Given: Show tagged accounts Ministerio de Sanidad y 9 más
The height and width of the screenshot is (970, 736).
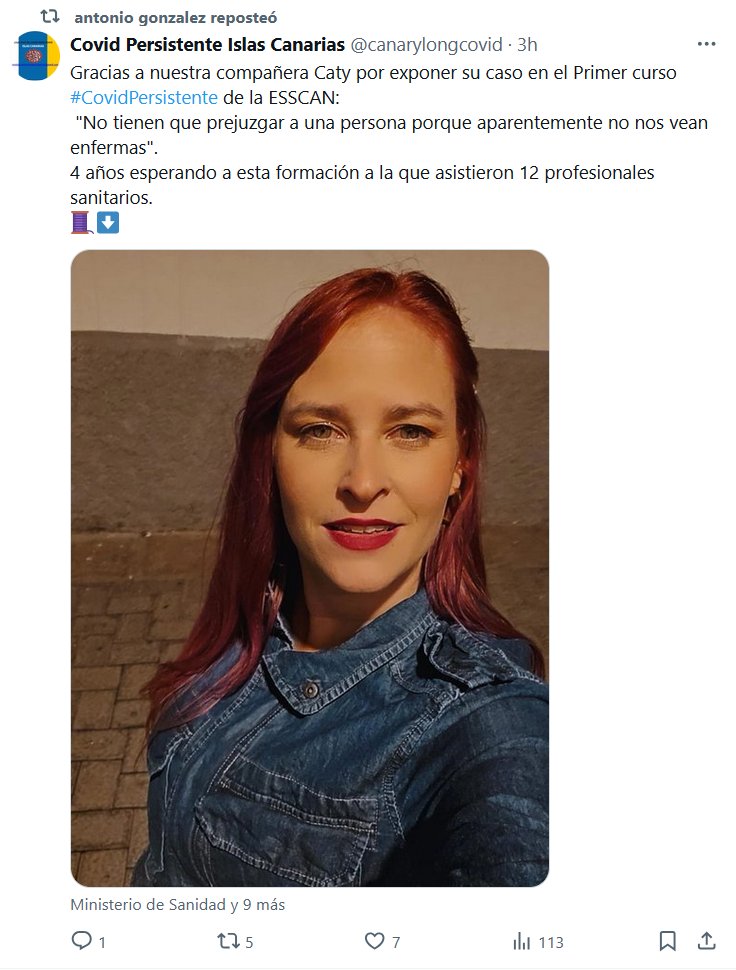Looking at the screenshot, I should point(178,905).
